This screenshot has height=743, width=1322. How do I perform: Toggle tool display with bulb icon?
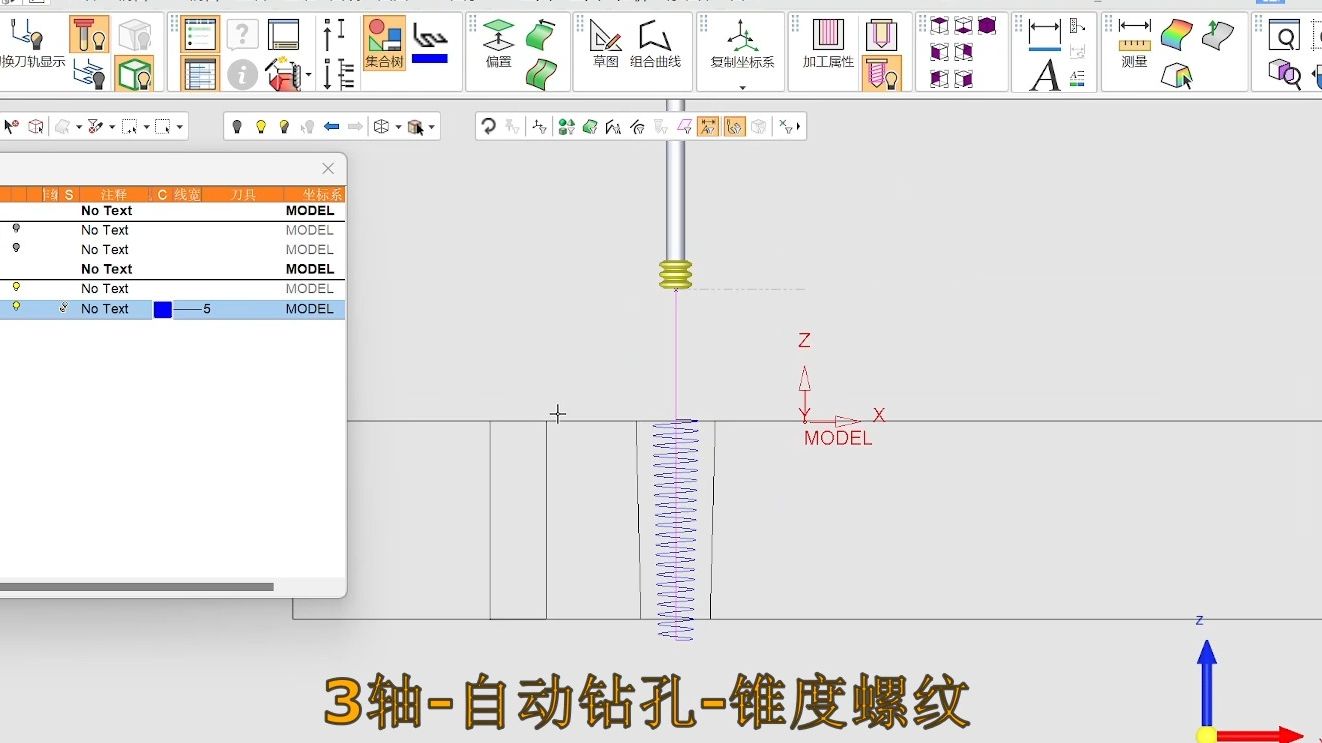click(x=89, y=35)
